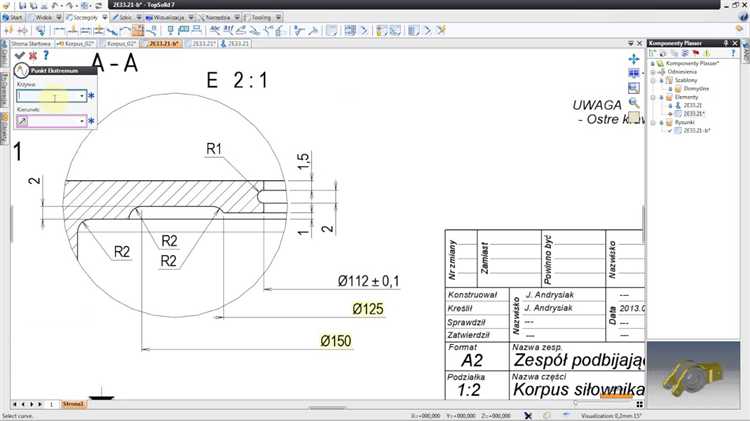Screen dimensions: 750x421
Task: Select Komponenty Plasser root in the tree
Action: [x=692, y=63]
